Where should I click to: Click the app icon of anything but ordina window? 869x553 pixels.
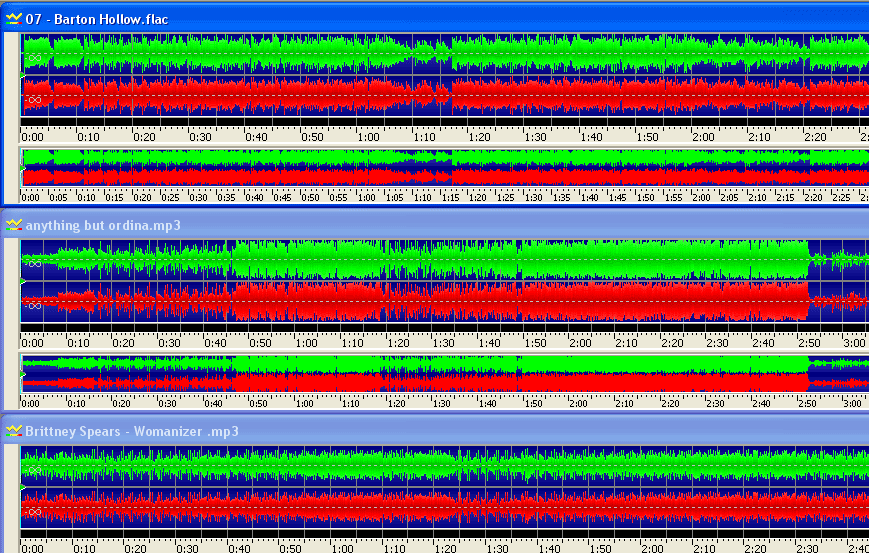[x=13, y=225]
